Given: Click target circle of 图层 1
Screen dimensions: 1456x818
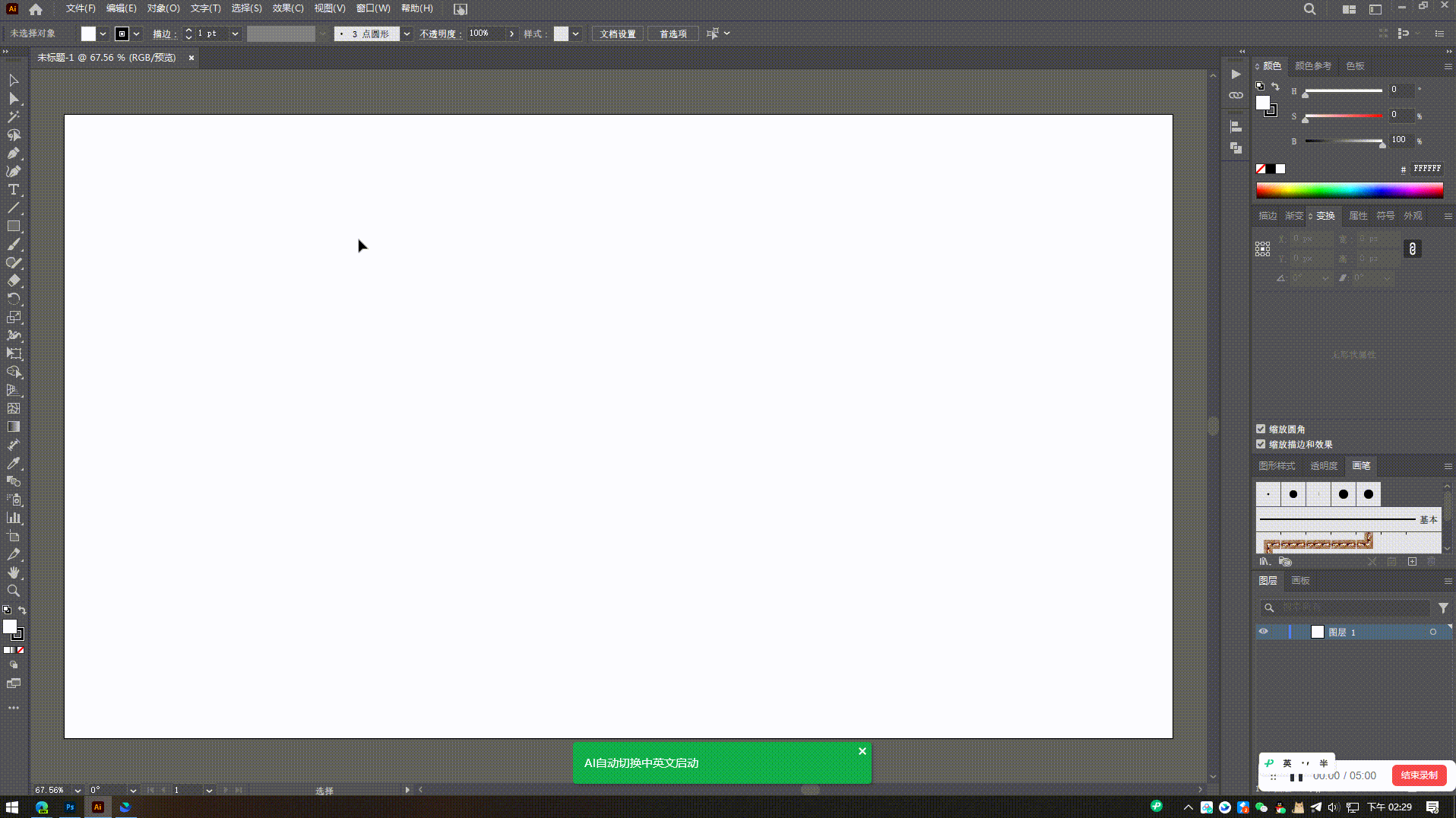Looking at the screenshot, I should pos(1433,632).
